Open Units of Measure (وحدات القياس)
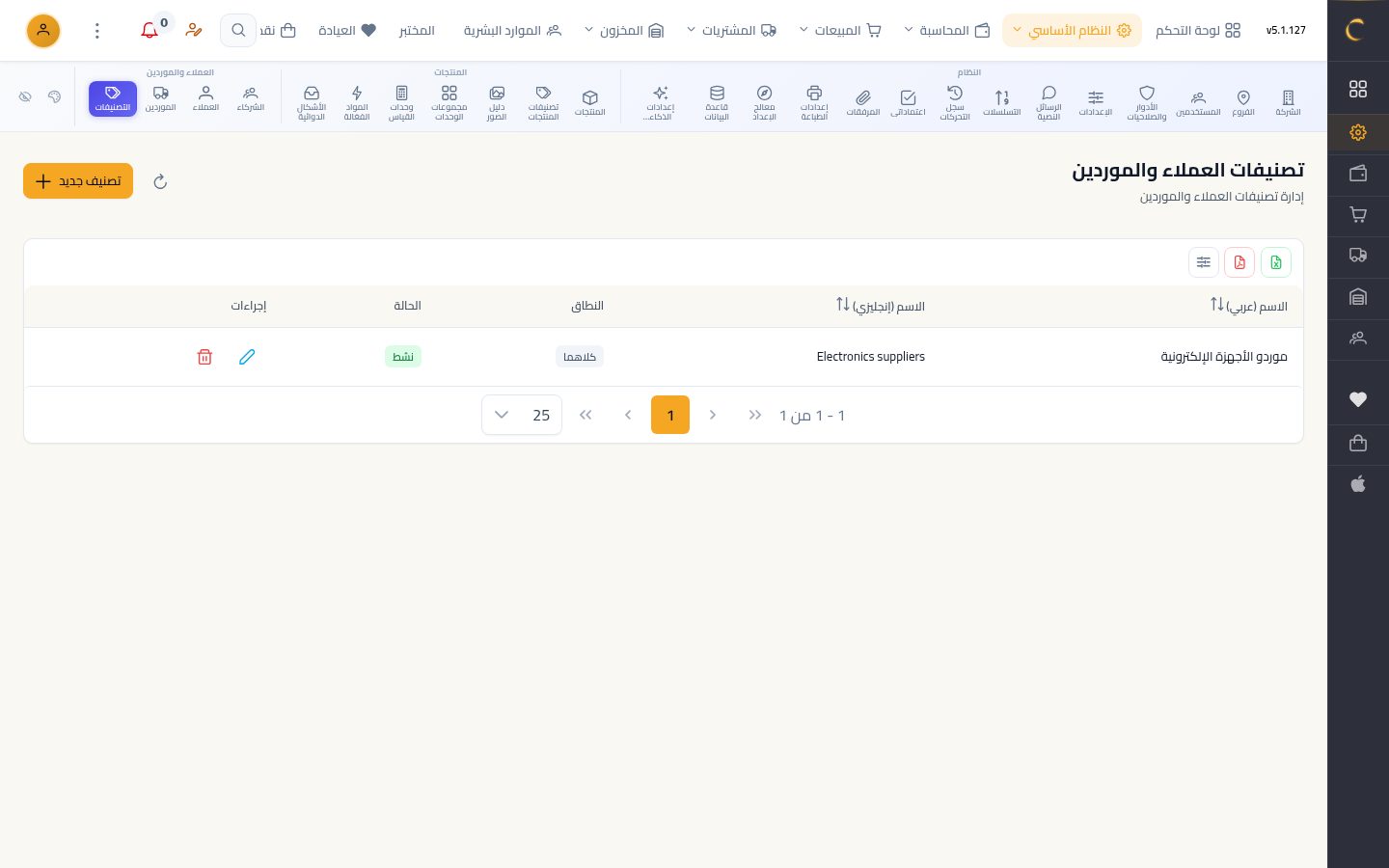The image size is (1389, 868). coord(402,102)
